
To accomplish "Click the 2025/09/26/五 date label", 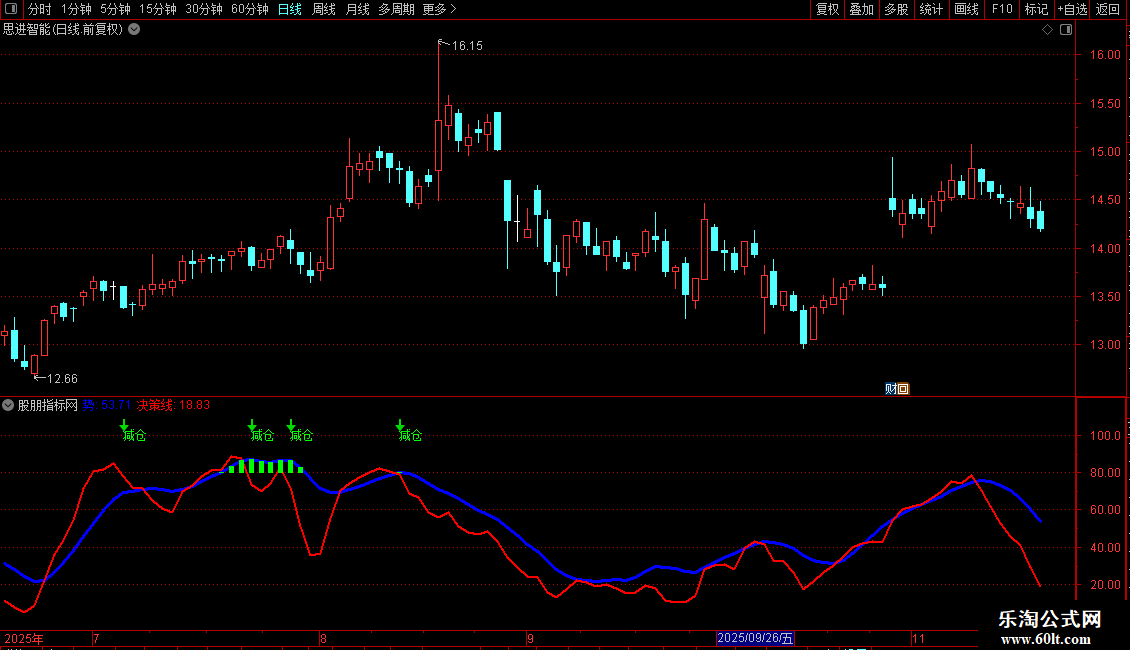I will point(755,638).
